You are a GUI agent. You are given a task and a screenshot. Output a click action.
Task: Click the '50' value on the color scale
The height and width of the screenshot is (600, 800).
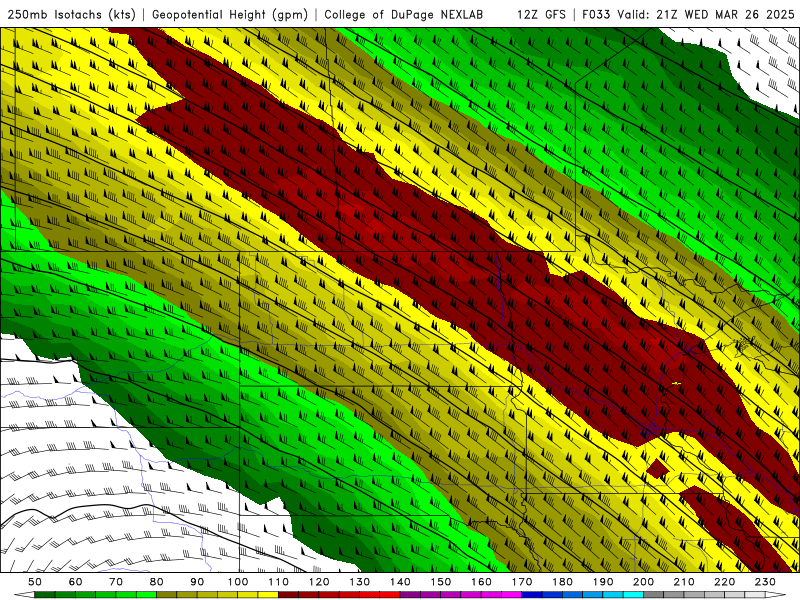35,582
